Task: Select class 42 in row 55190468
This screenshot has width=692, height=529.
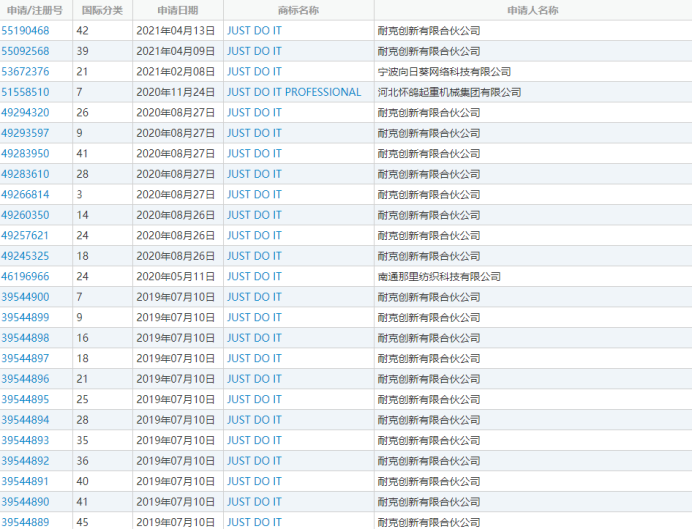Action: pyautogui.click(x=83, y=30)
